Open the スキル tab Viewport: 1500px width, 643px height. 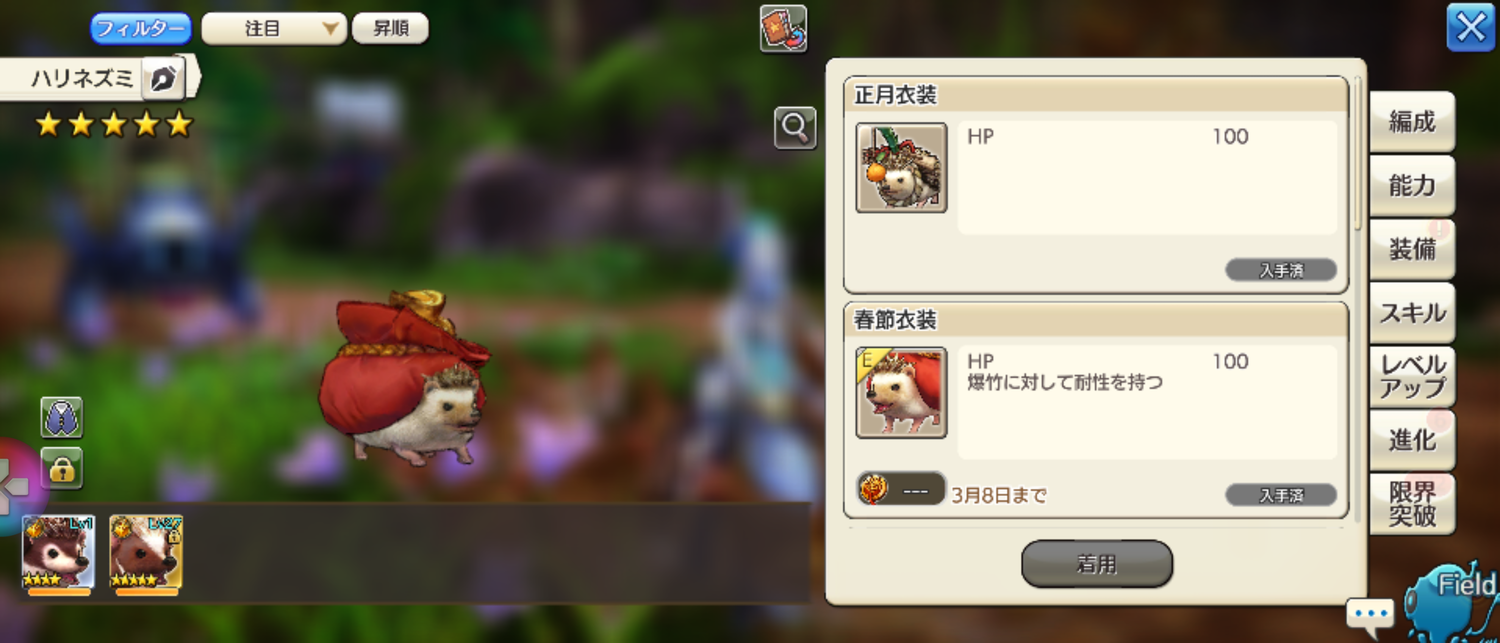tap(1411, 313)
